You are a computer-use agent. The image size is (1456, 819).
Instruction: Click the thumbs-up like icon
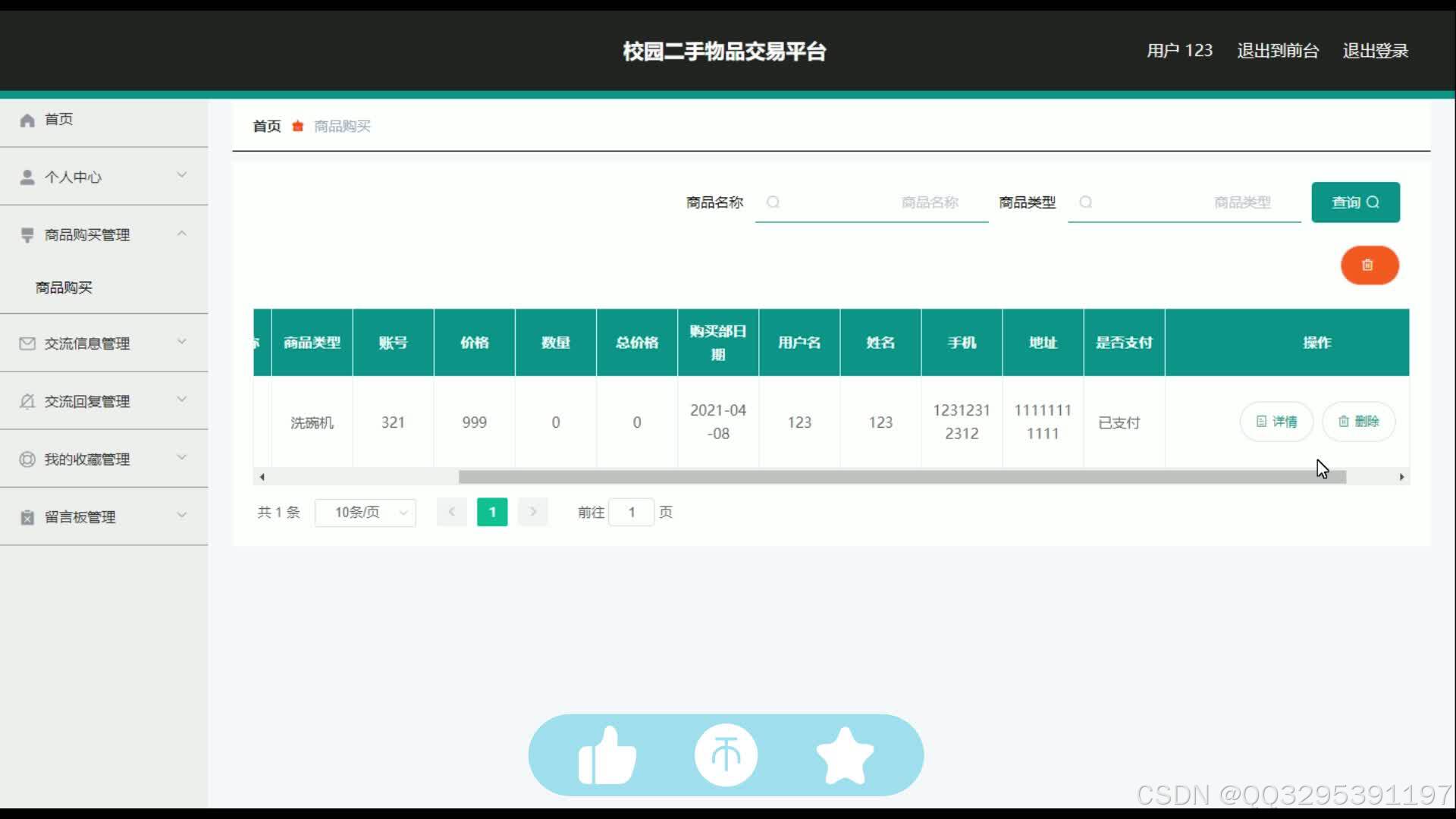coord(607,755)
